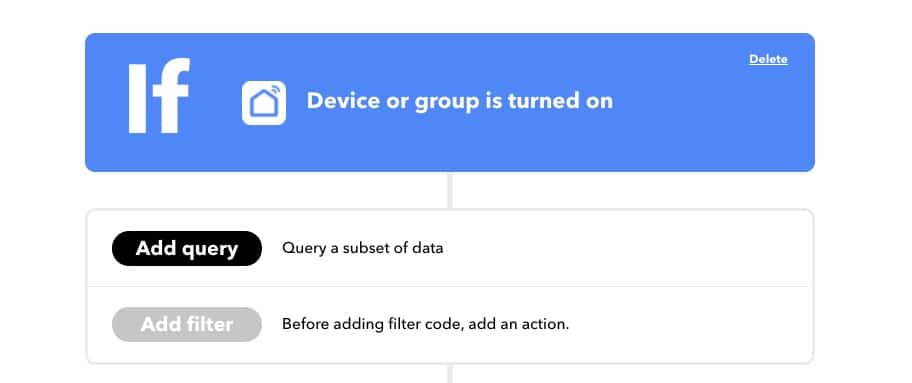Click the white card border around query options
Viewport: 912px width, 383px height.
[x=450, y=210]
